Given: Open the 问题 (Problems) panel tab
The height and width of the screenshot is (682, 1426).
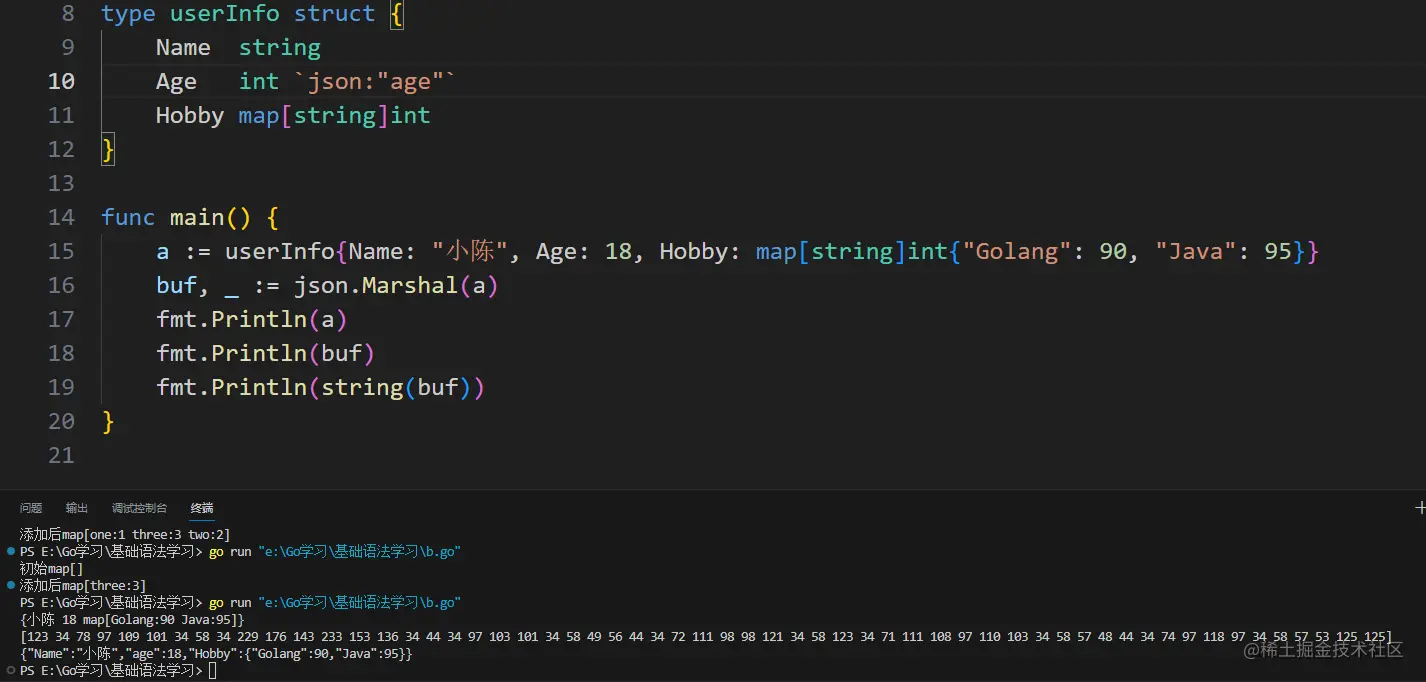Looking at the screenshot, I should pos(31,508).
